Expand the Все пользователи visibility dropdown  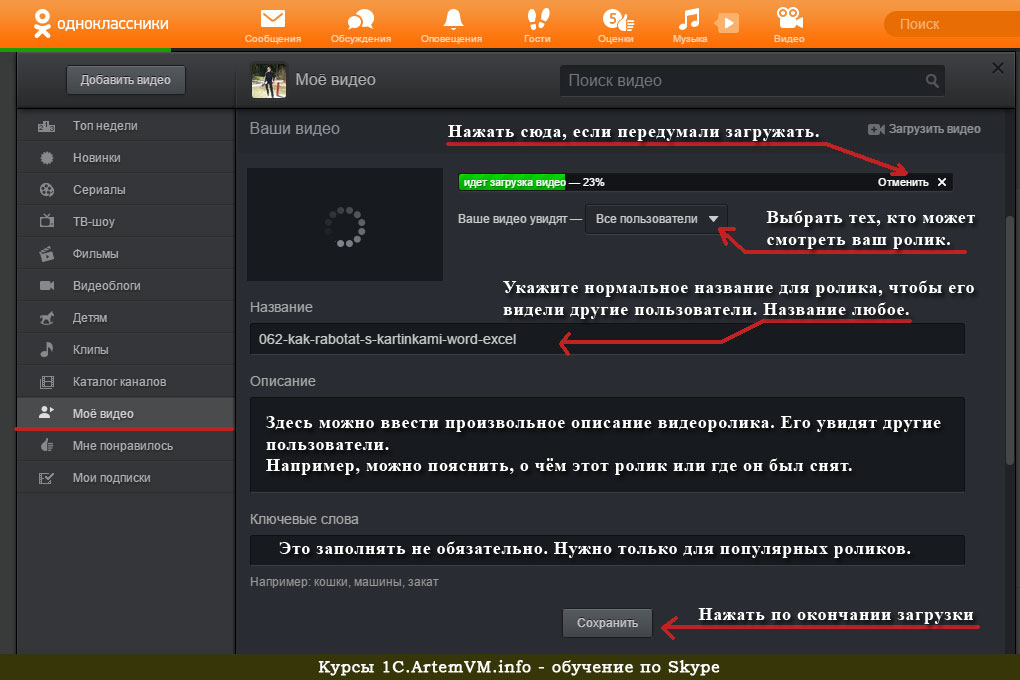(657, 219)
